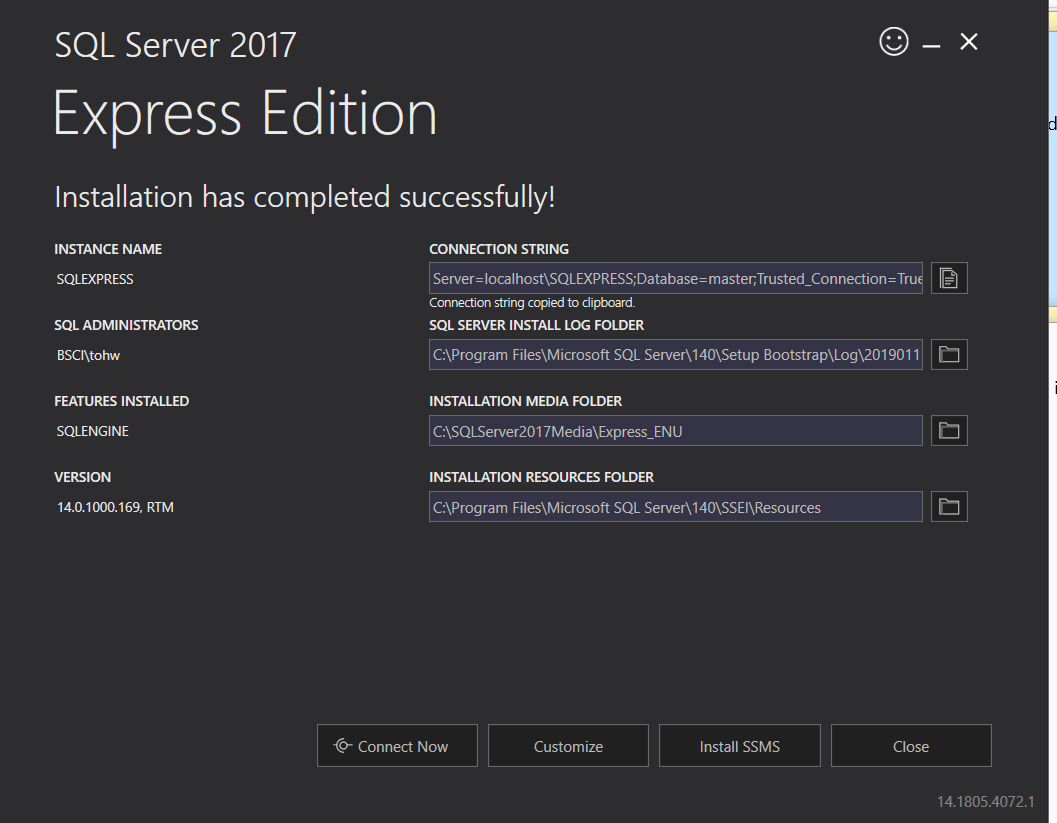Open the SQL Server install log folder
1057x823 pixels.
[x=949, y=355]
